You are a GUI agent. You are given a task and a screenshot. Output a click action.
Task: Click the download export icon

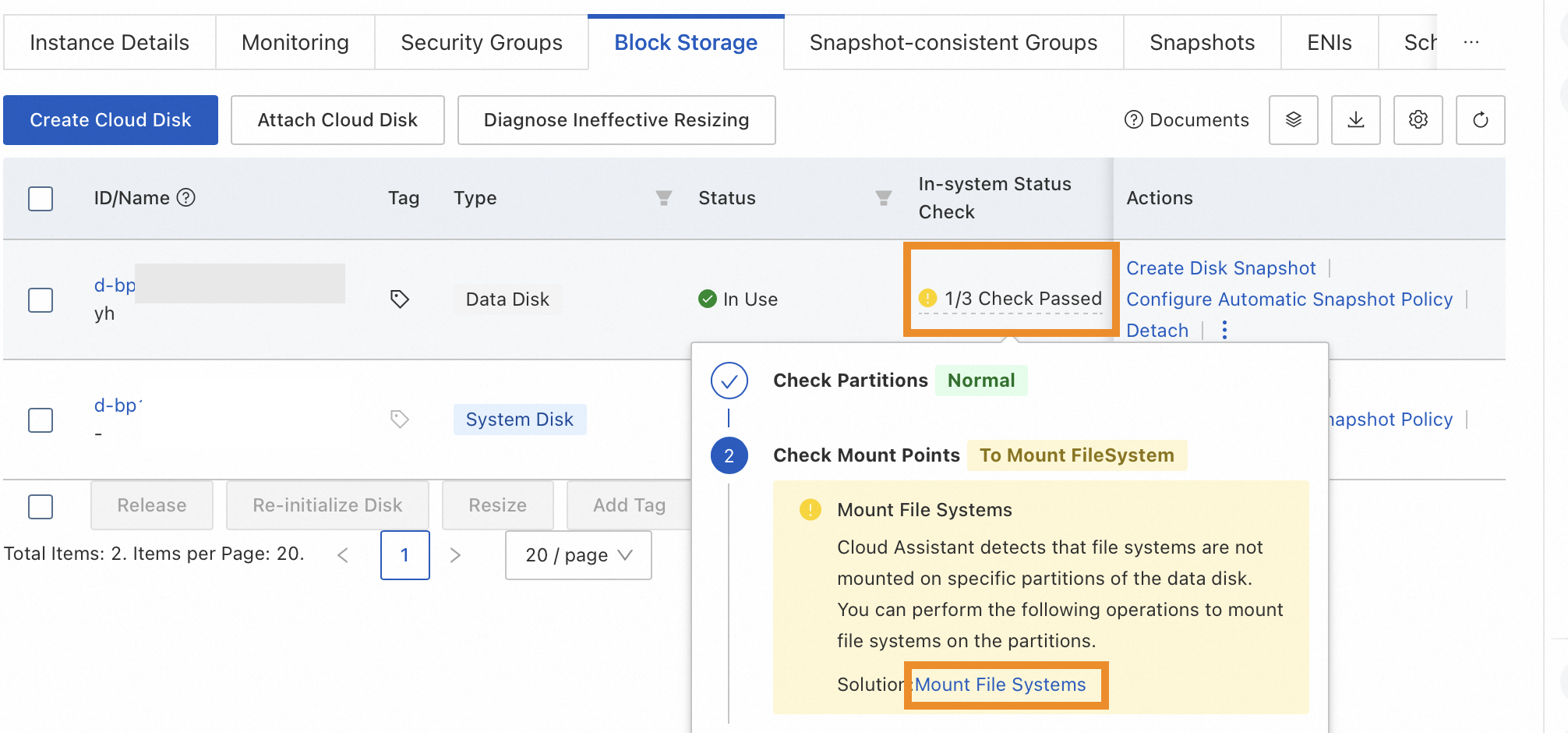[1356, 120]
